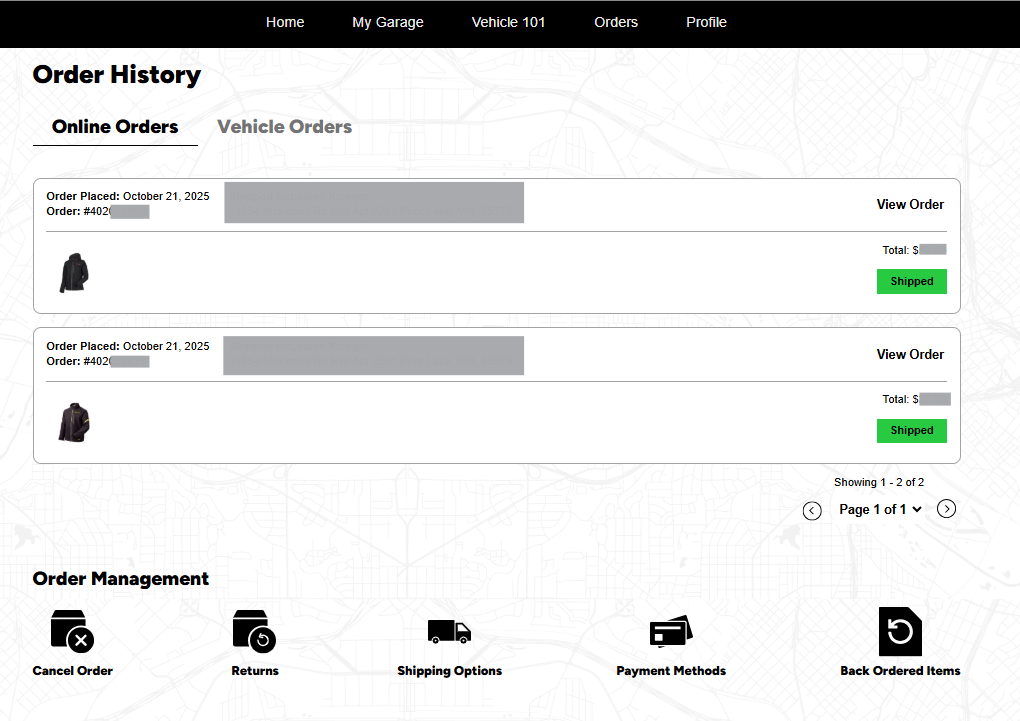Screen dimensions: 1020x721
Task: Open the Returns link text
Action: click(x=254, y=671)
